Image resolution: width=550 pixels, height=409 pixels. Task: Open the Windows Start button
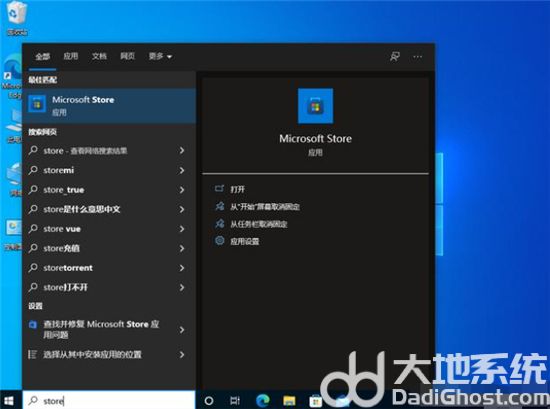[x=8, y=401]
